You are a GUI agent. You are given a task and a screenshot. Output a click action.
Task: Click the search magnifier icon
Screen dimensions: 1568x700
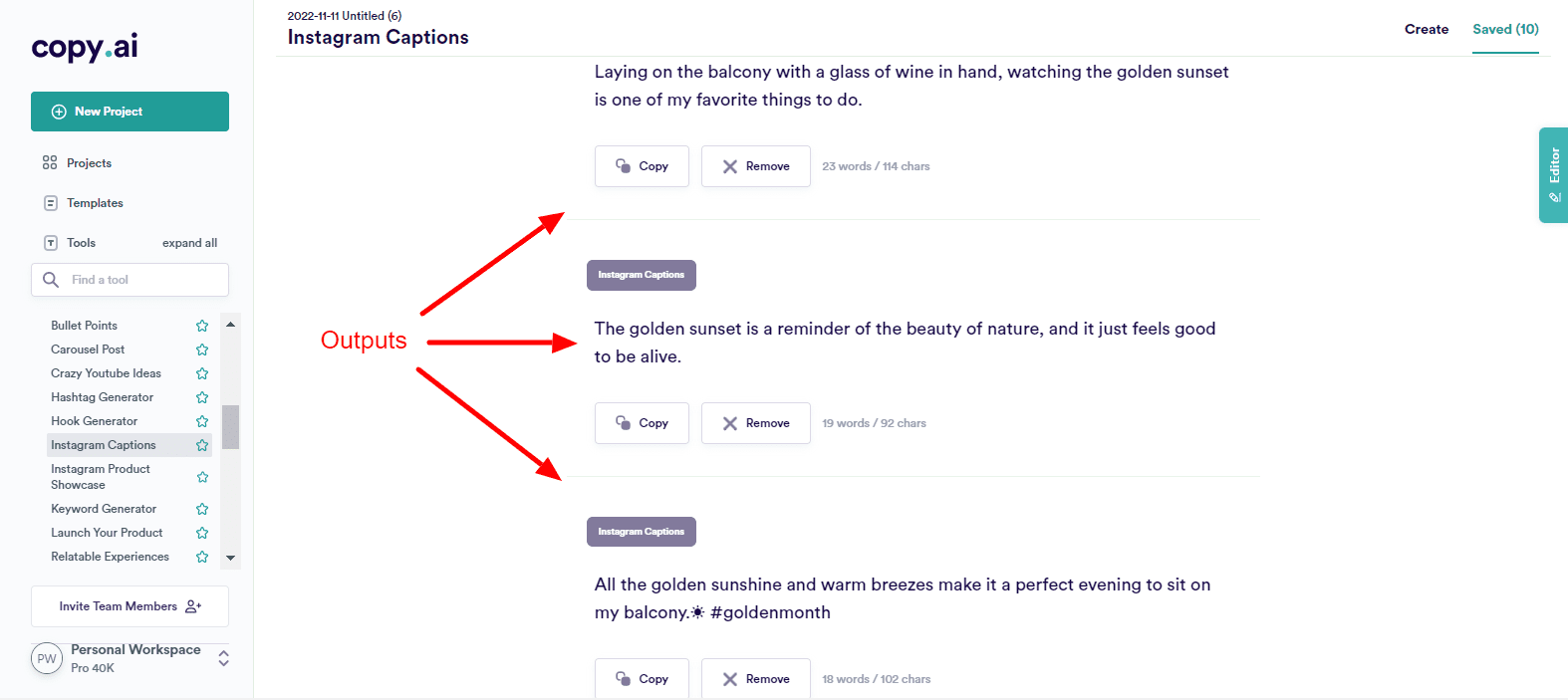point(51,280)
